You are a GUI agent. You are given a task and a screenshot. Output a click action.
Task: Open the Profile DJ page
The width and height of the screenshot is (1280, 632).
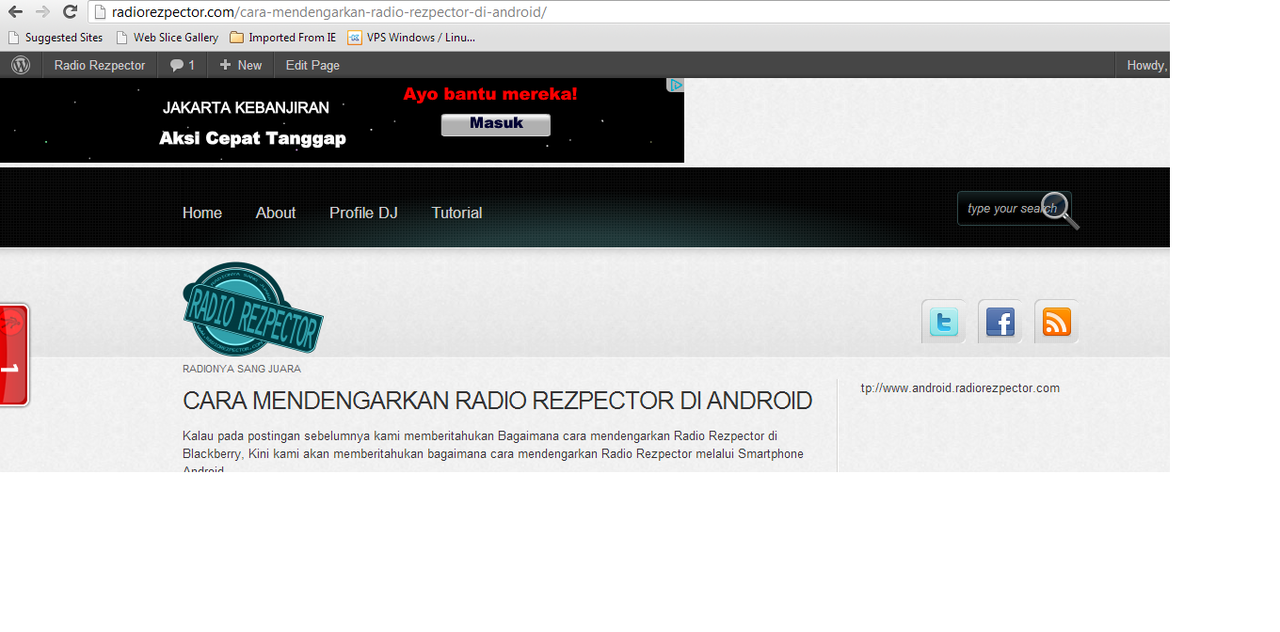tap(363, 213)
